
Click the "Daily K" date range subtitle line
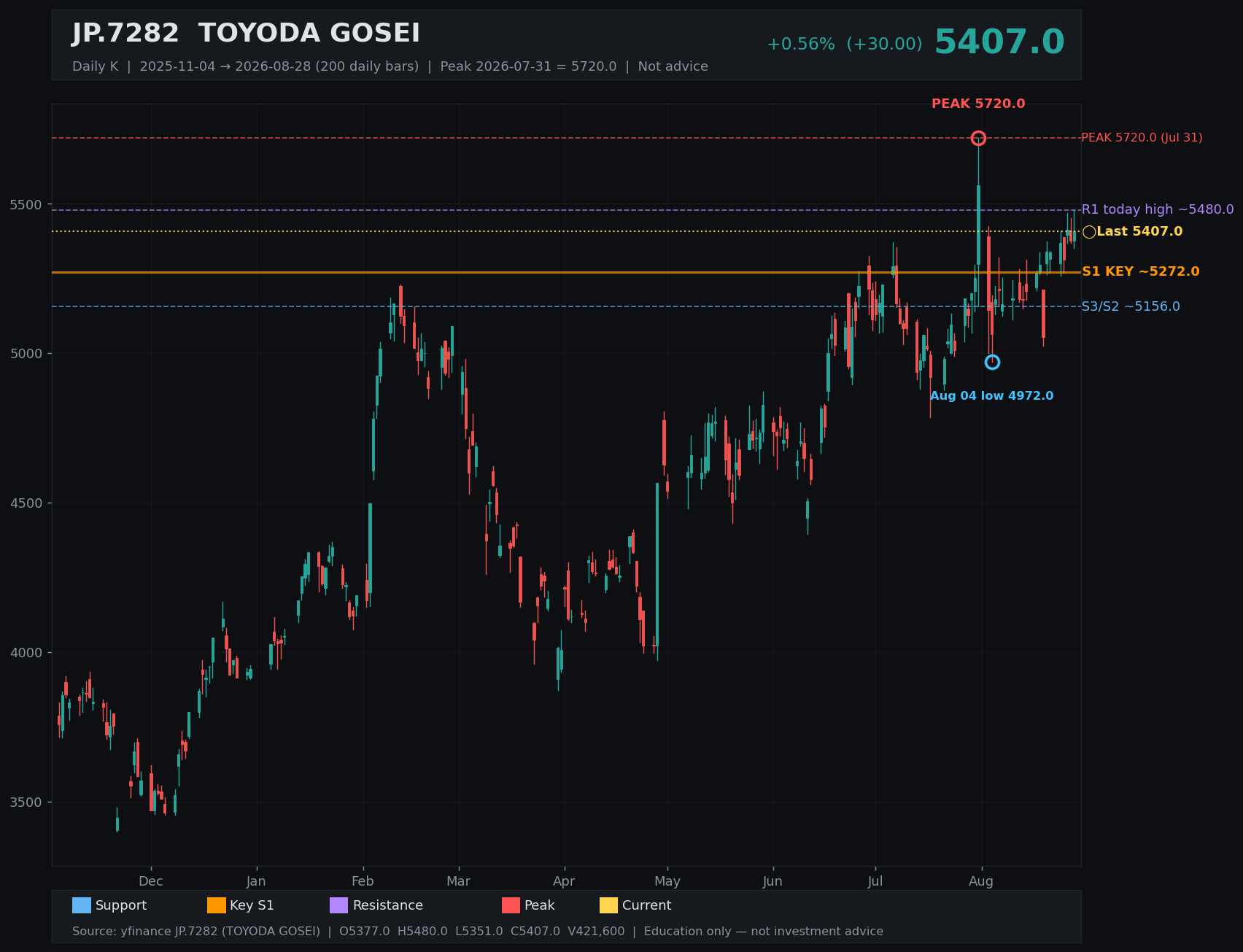pyautogui.click(x=390, y=66)
